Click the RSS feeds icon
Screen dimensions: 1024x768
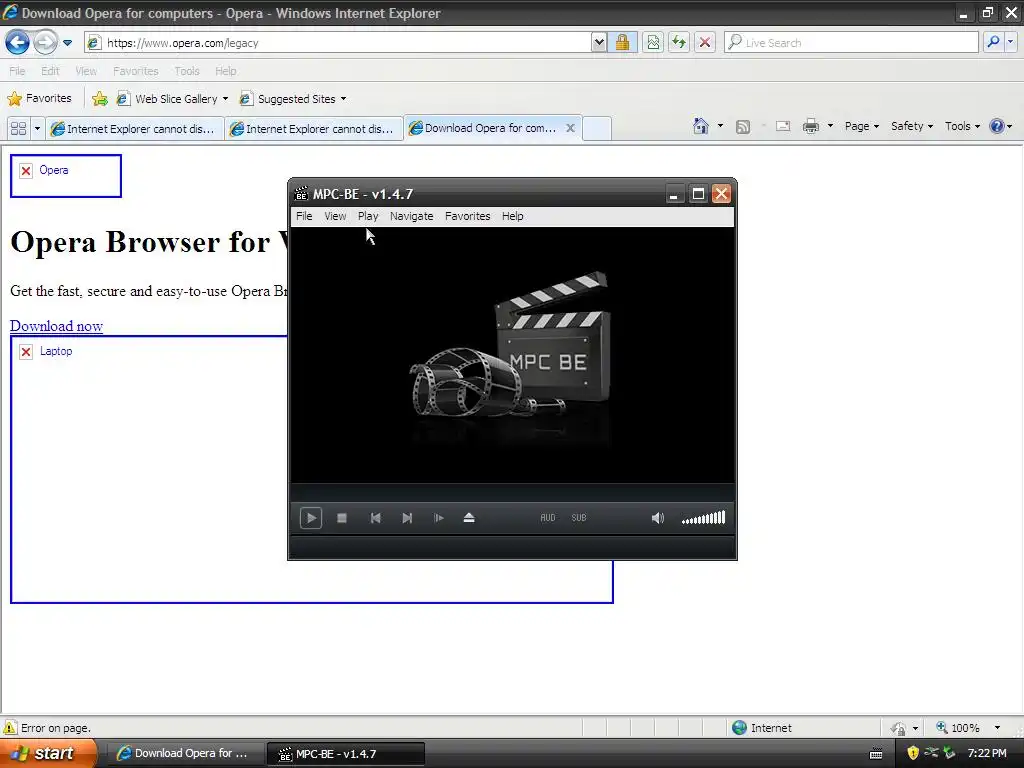click(x=743, y=127)
